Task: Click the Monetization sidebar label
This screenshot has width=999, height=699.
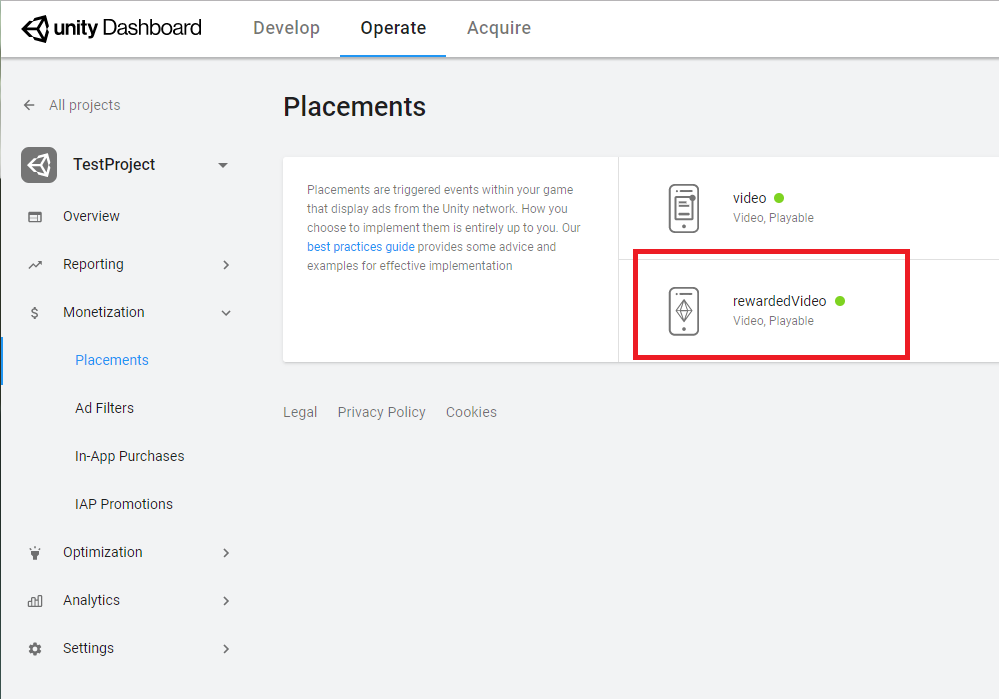Action: click(103, 312)
